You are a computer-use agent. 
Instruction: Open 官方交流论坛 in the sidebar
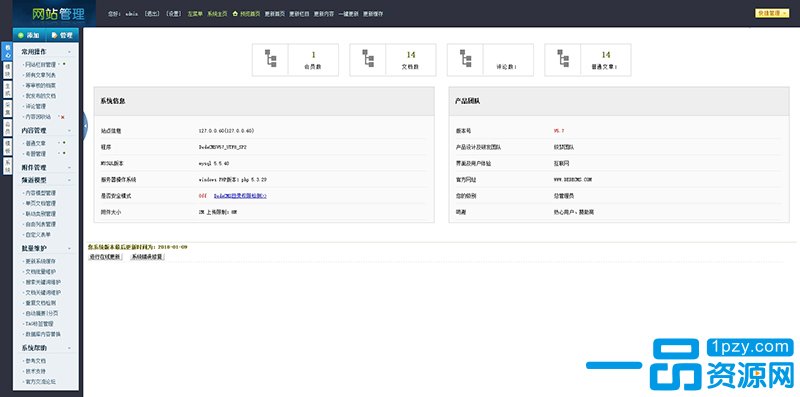(40, 381)
